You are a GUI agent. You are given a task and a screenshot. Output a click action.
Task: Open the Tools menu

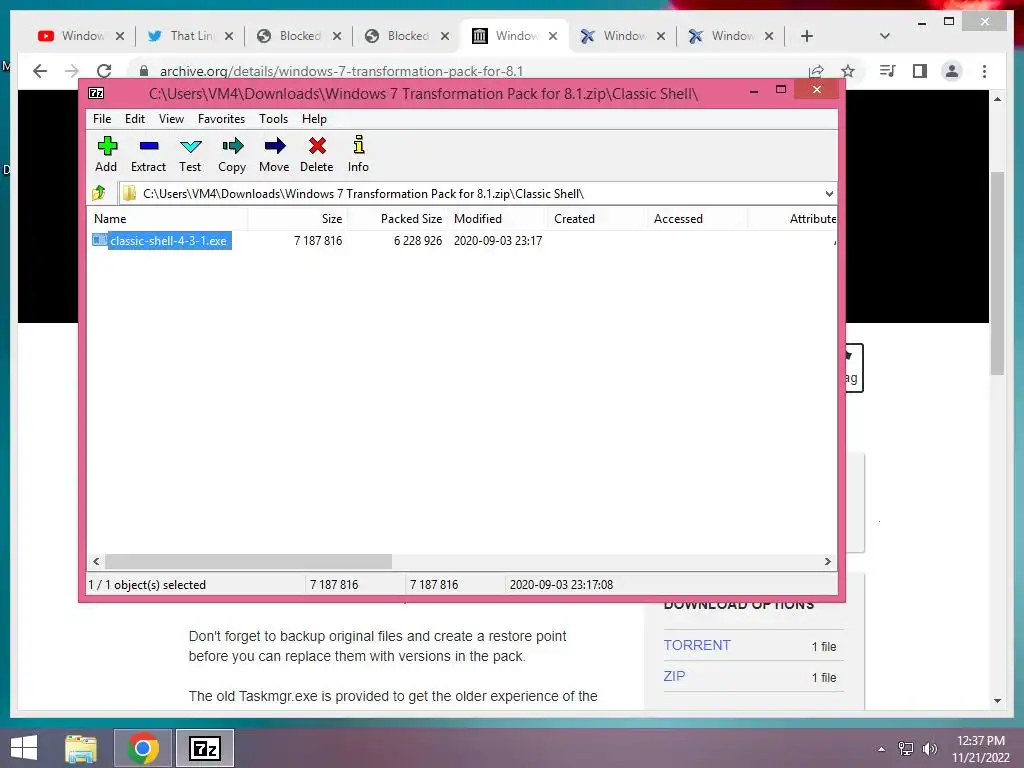273,119
